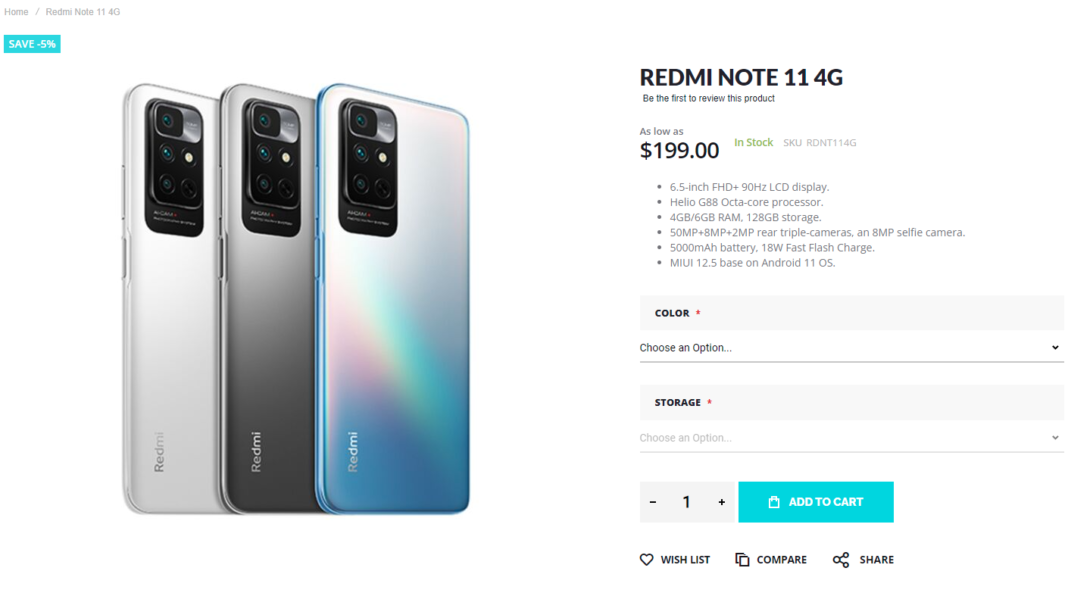
Task: Click the Home breadcrumb link
Action: [x=15, y=11]
